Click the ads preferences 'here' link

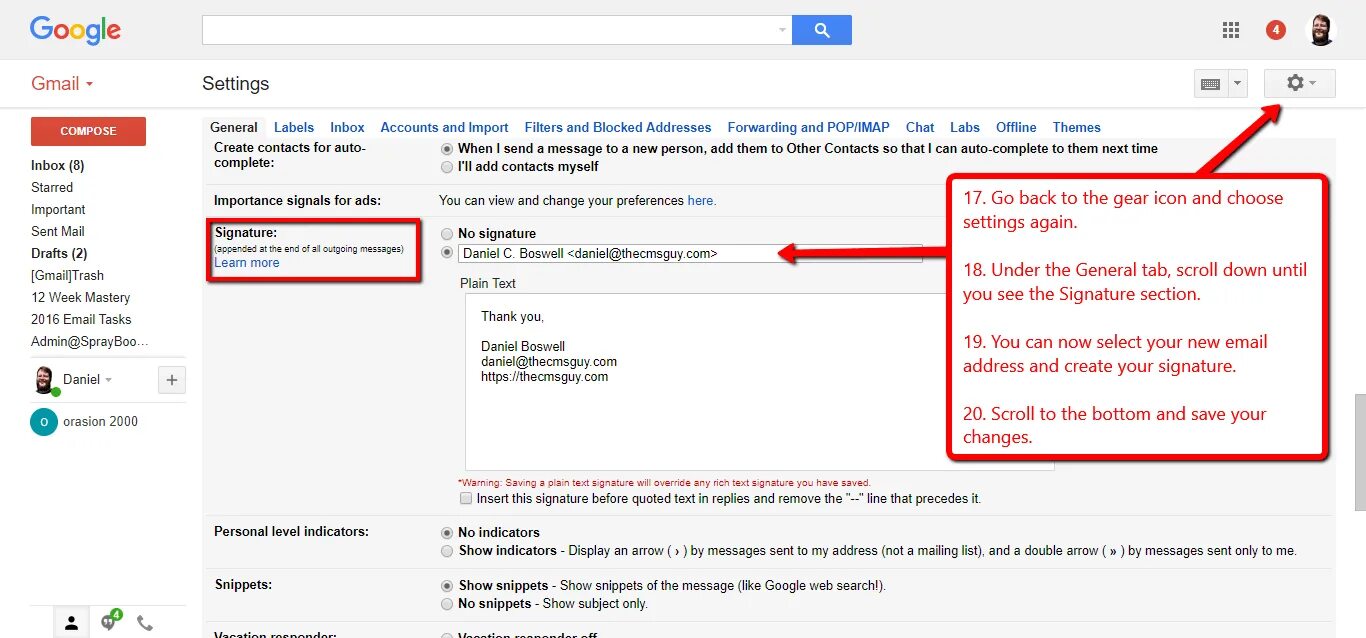point(700,201)
